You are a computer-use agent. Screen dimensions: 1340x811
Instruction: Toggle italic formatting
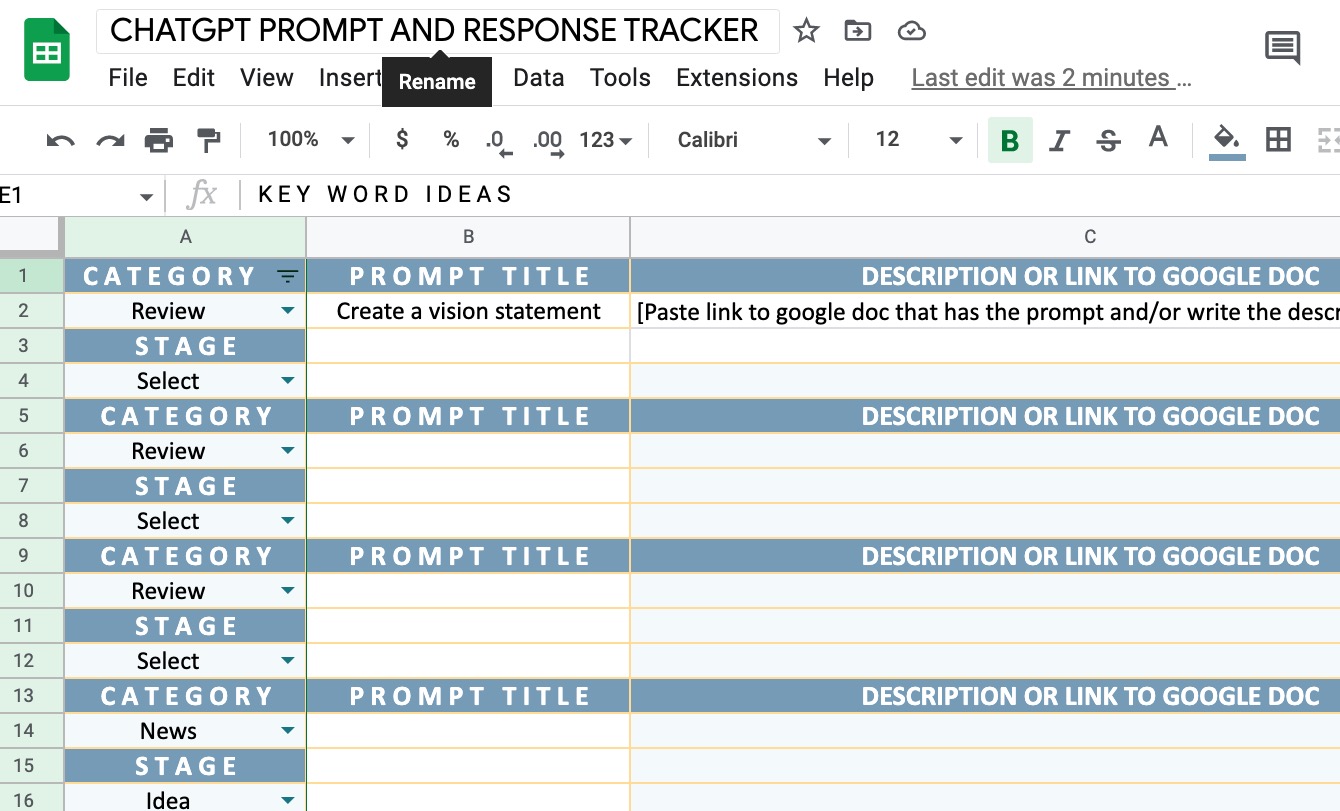pos(1059,139)
